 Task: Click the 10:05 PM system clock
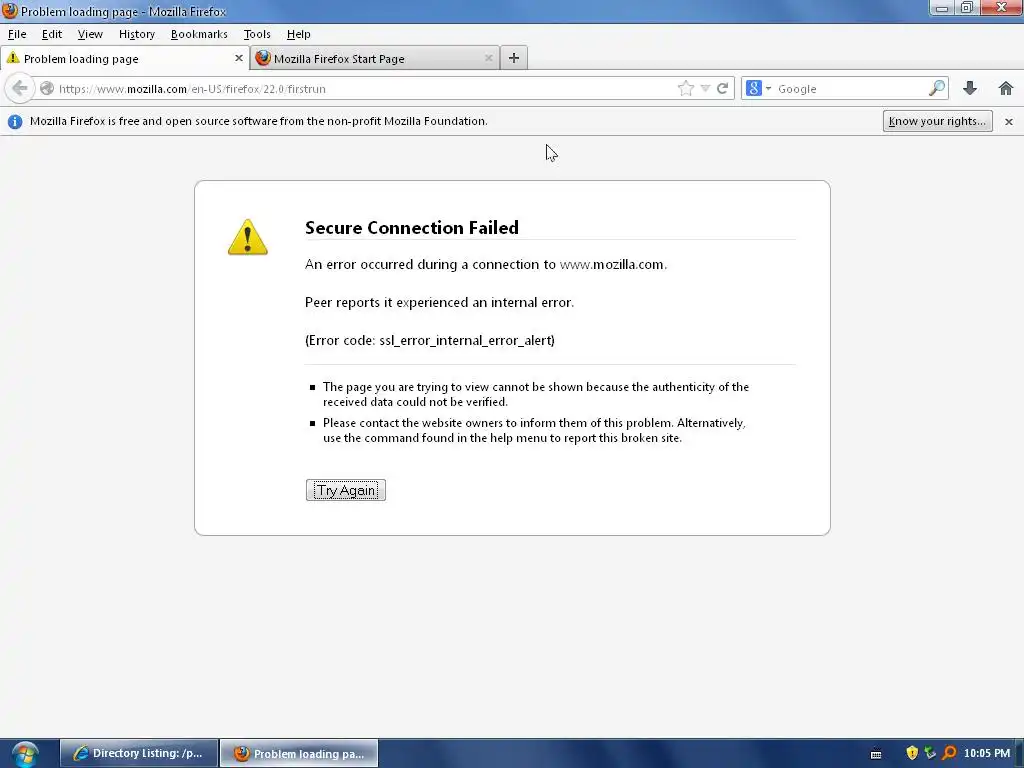coord(987,753)
